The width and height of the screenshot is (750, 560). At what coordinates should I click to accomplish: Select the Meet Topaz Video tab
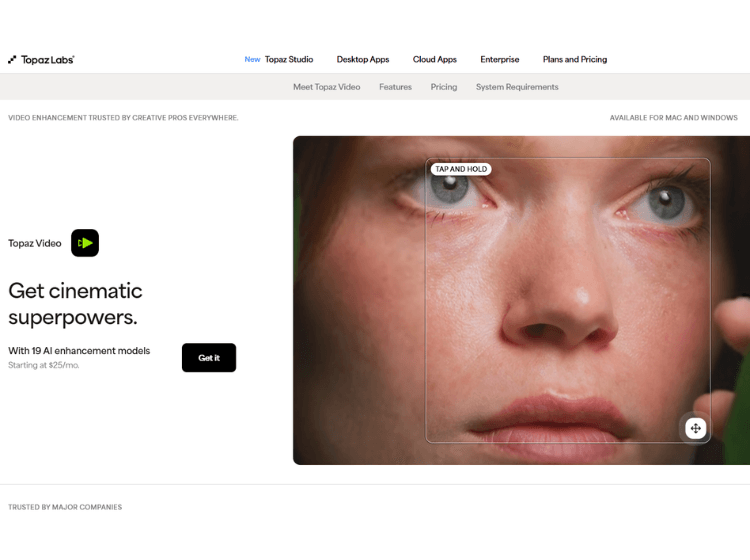(327, 87)
